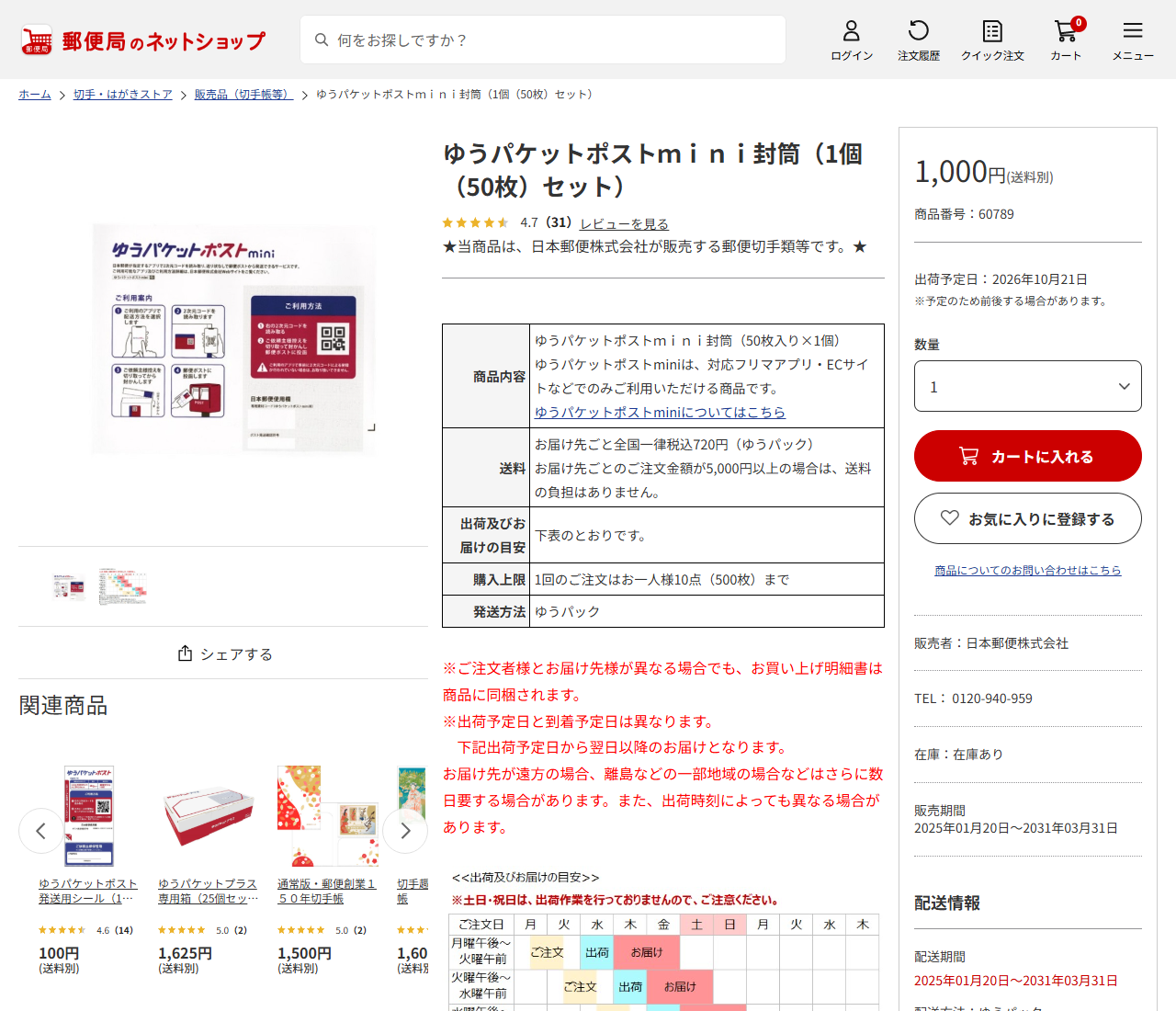Open the メニュー hamburger menu
The width and height of the screenshot is (1176, 1011).
point(1133,40)
